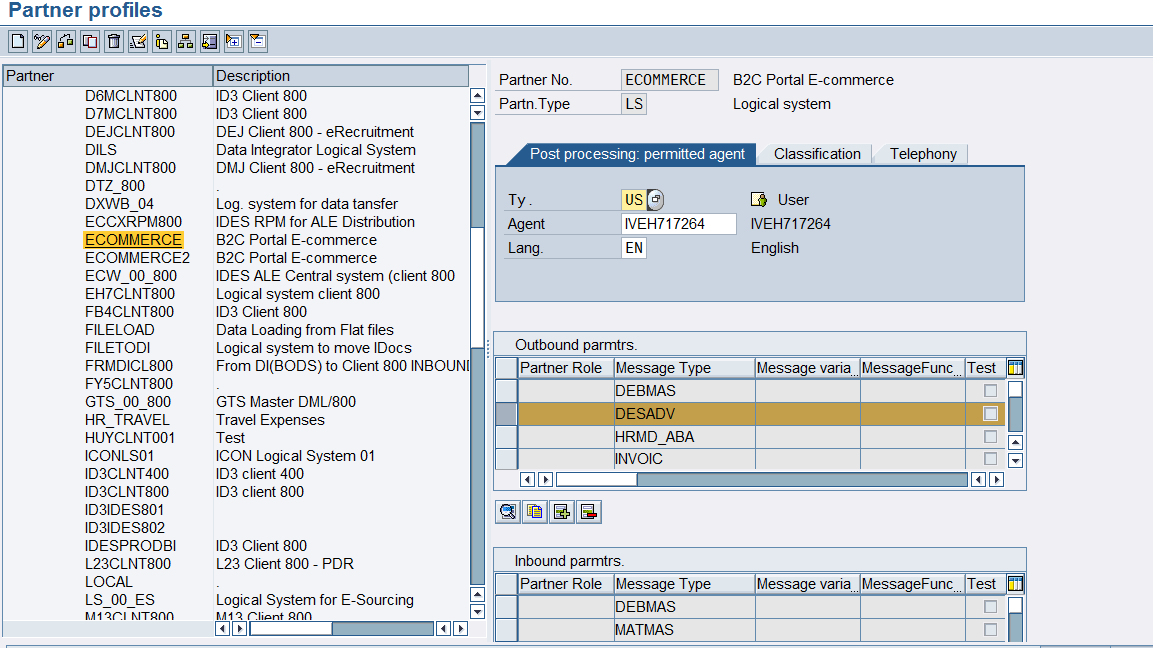Enable Test checkbox for HRMD_ABA row
Image resolution: width=1153 pixels, height=648 pixels.
pos(990,437)
